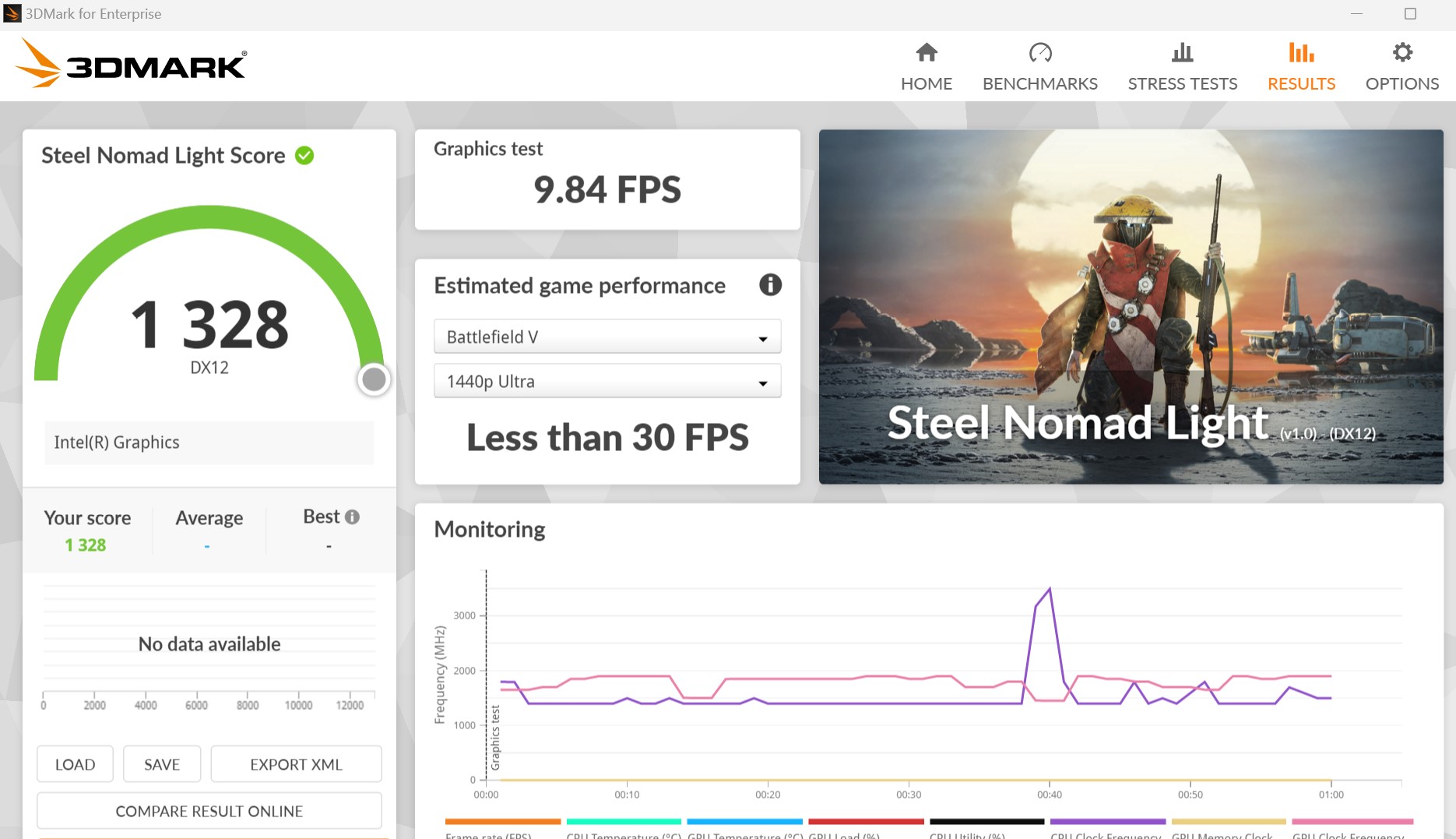
Task: Select the BENCHMARKS tab label
Action: (1039, 84)
